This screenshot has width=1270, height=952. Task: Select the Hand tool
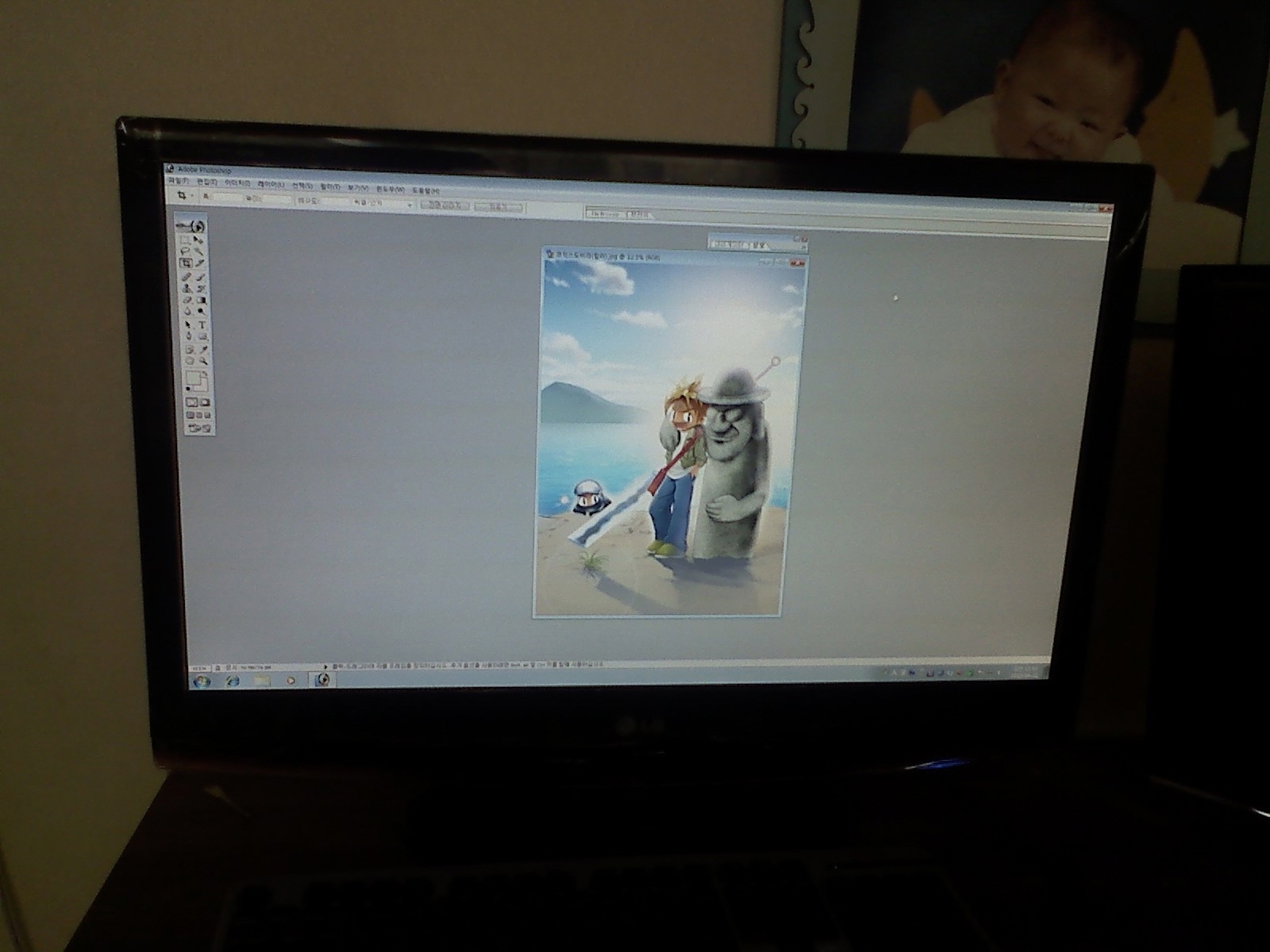(x=190, y=361)
